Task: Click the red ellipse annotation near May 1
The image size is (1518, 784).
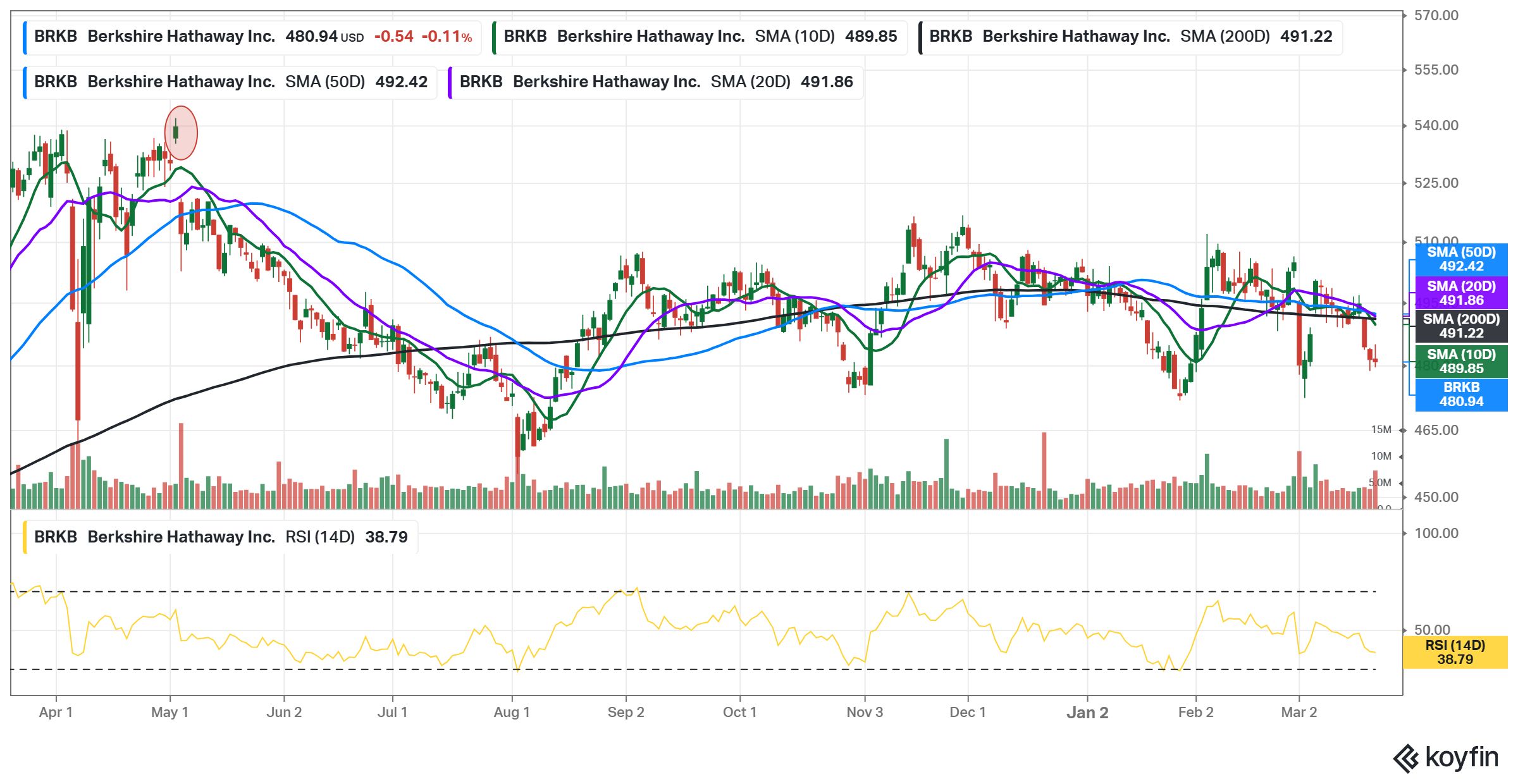Action: pyautogui.click(x=181, y=133)
